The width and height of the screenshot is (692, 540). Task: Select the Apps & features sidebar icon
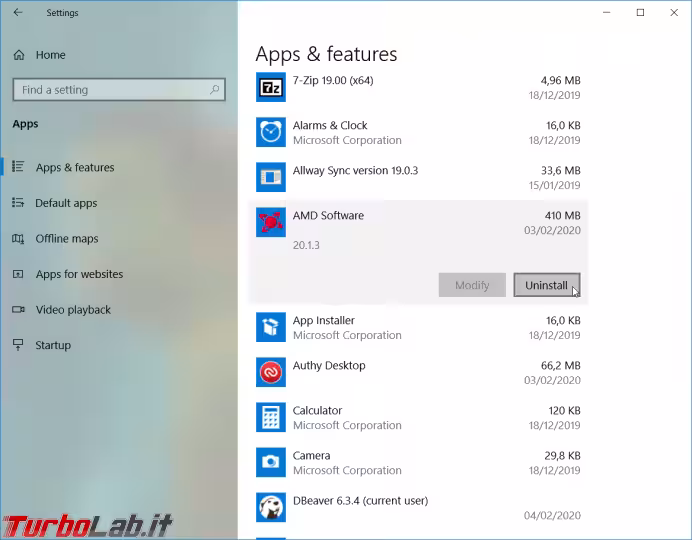click(18, 167)
